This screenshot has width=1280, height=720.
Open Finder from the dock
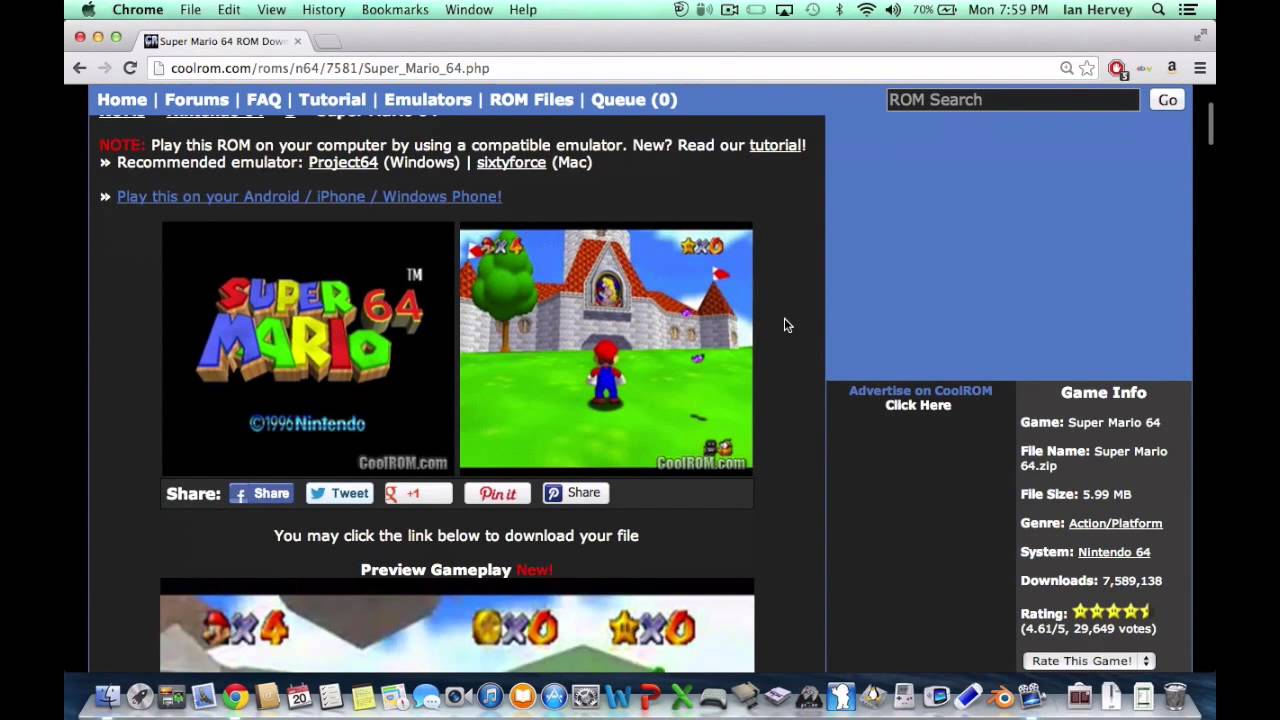click(108, 696)
